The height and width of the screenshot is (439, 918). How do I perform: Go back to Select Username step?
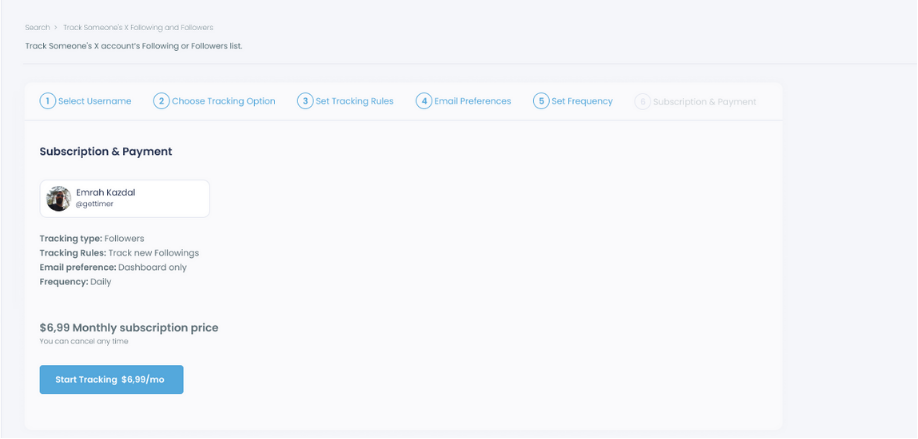tap(94, 101)
